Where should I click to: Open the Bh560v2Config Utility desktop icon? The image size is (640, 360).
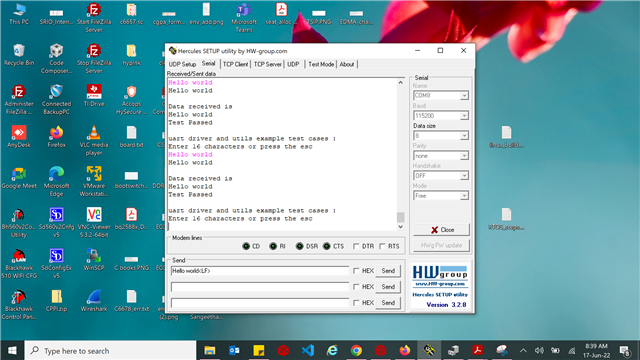[19, 223]
